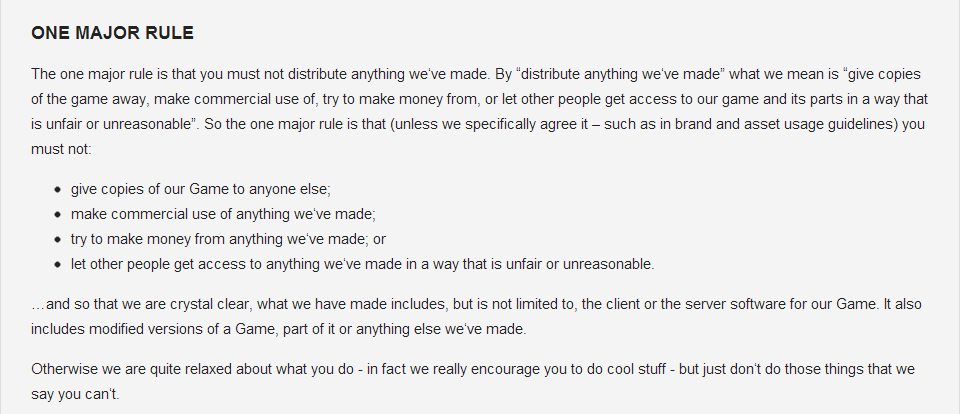Click the final line 'say you can't.'
Screen dimensions: 972x414
(x=75, y=394)
